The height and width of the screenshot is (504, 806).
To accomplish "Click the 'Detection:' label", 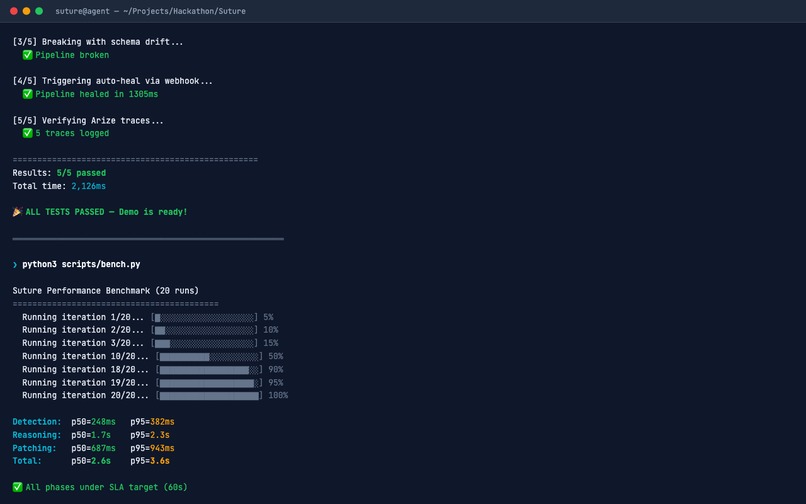I will 36,422.
